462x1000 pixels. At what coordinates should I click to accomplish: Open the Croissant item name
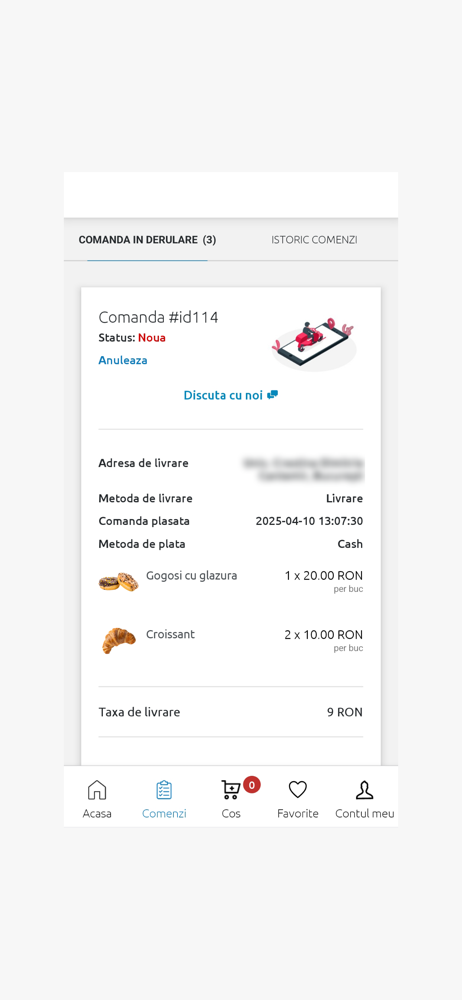pos(170,634)
